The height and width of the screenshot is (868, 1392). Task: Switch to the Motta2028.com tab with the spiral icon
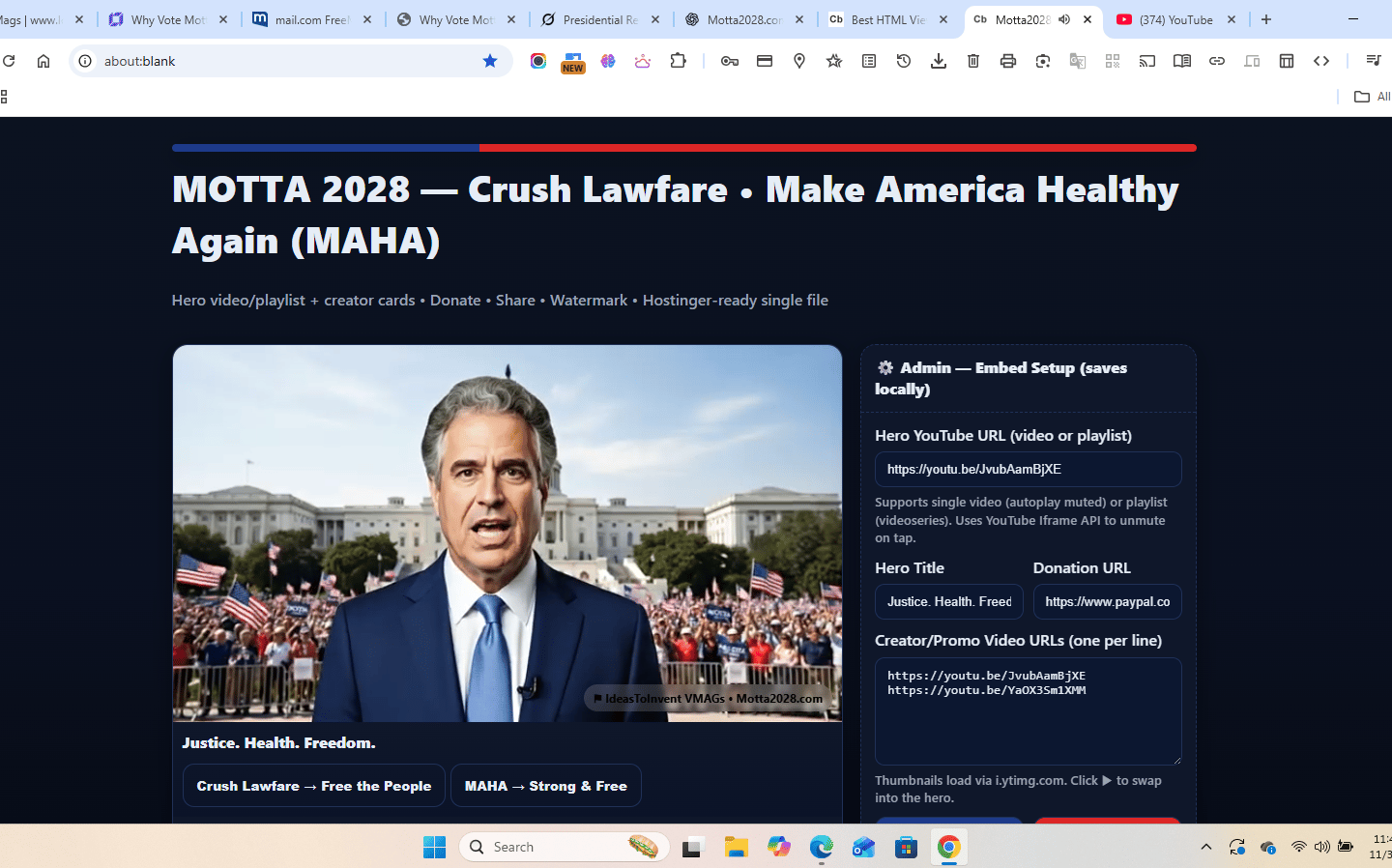(x=744, y=19)
